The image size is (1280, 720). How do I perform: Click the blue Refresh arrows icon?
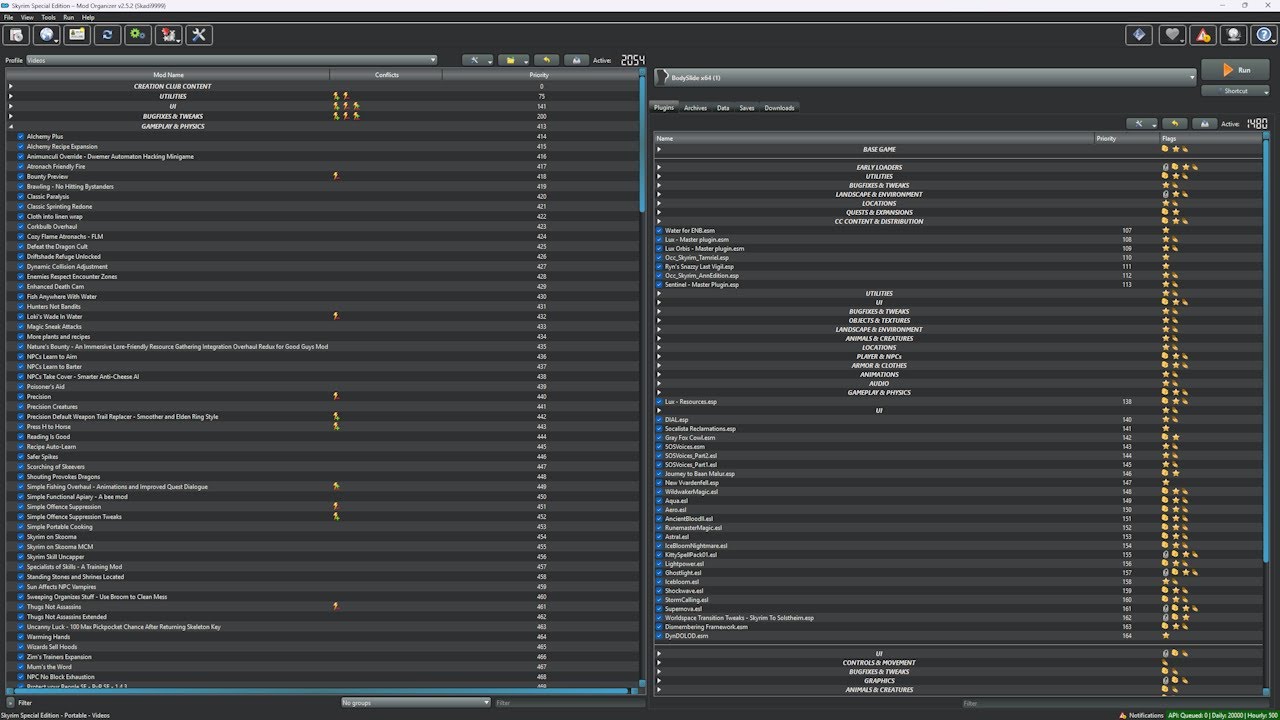(107, 35)
